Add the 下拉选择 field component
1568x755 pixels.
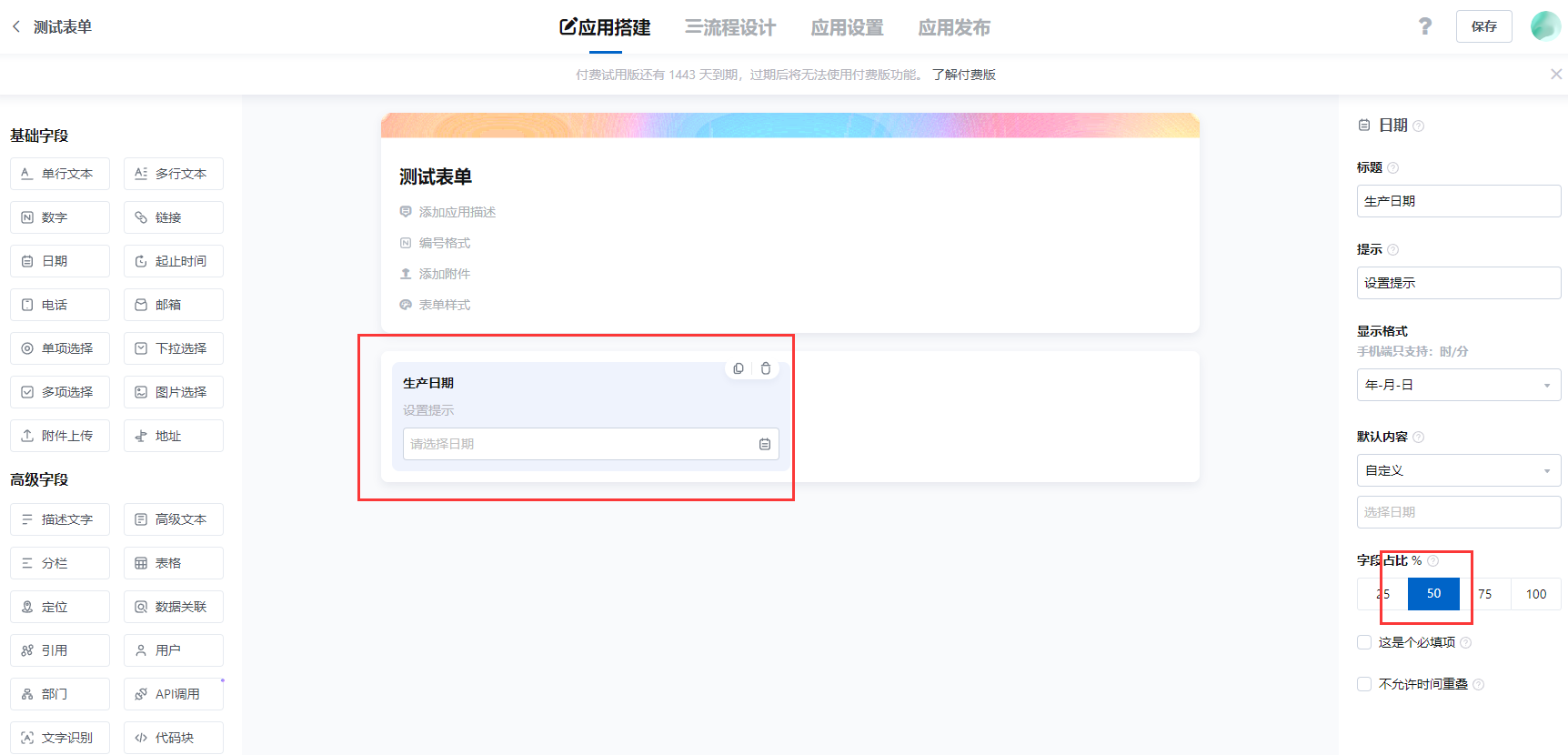pyautogui.click(x=174, y=348)
